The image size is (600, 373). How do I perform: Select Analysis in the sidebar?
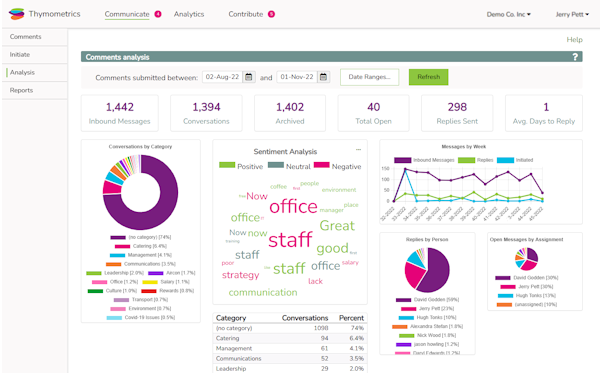coord(35,72)
